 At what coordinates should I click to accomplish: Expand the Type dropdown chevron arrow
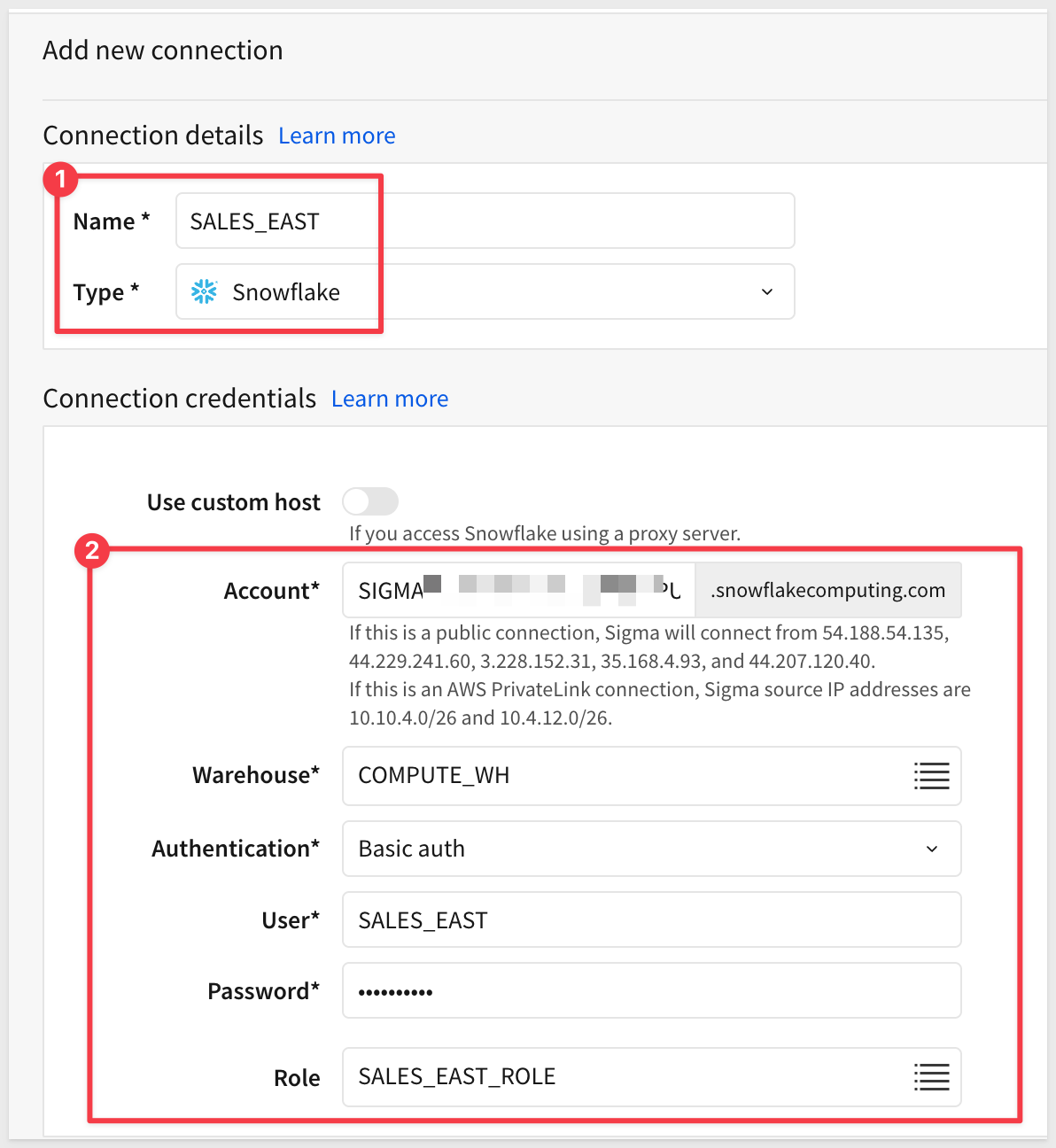click(767, 291)
